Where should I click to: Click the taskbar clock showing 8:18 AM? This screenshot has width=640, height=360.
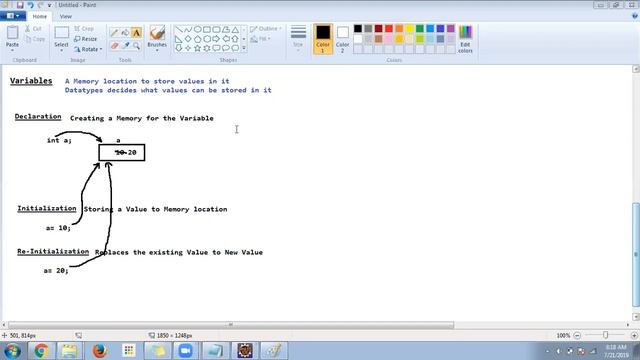[616, 351]
